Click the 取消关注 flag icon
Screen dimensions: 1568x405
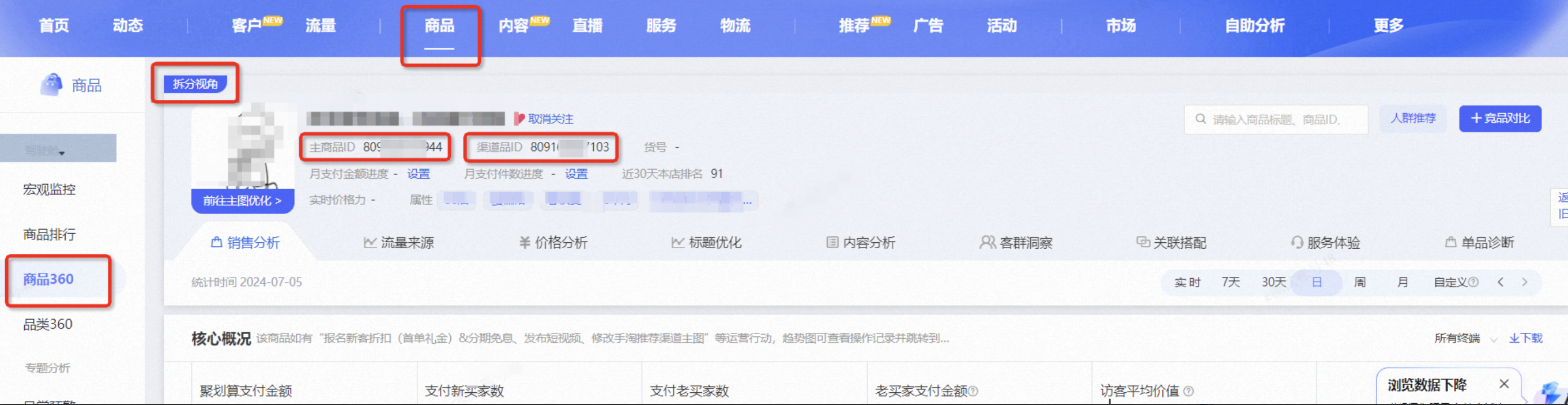[519, 119]
